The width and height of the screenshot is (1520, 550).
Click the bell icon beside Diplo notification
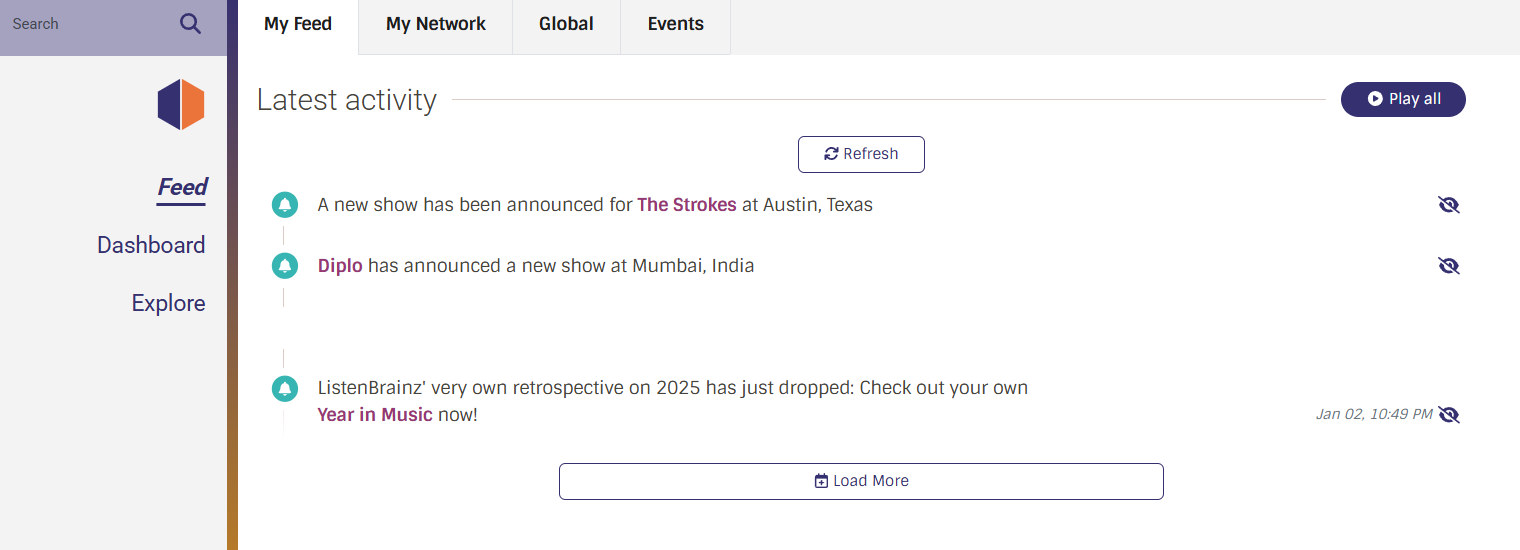(x=285, y=266)
